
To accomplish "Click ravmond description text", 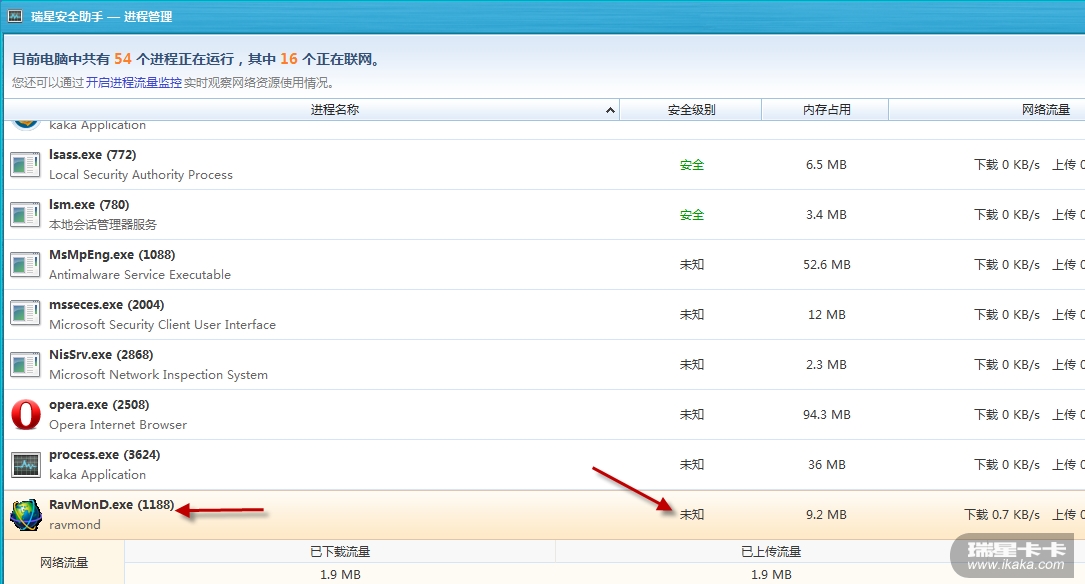I will [x=75, y=524].
